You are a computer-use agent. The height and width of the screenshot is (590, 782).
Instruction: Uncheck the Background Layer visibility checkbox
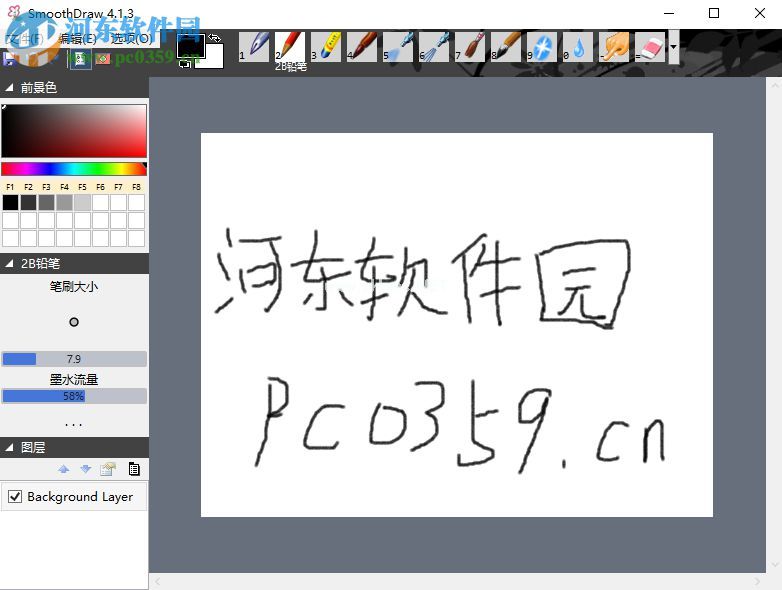(x=15, y=497)
